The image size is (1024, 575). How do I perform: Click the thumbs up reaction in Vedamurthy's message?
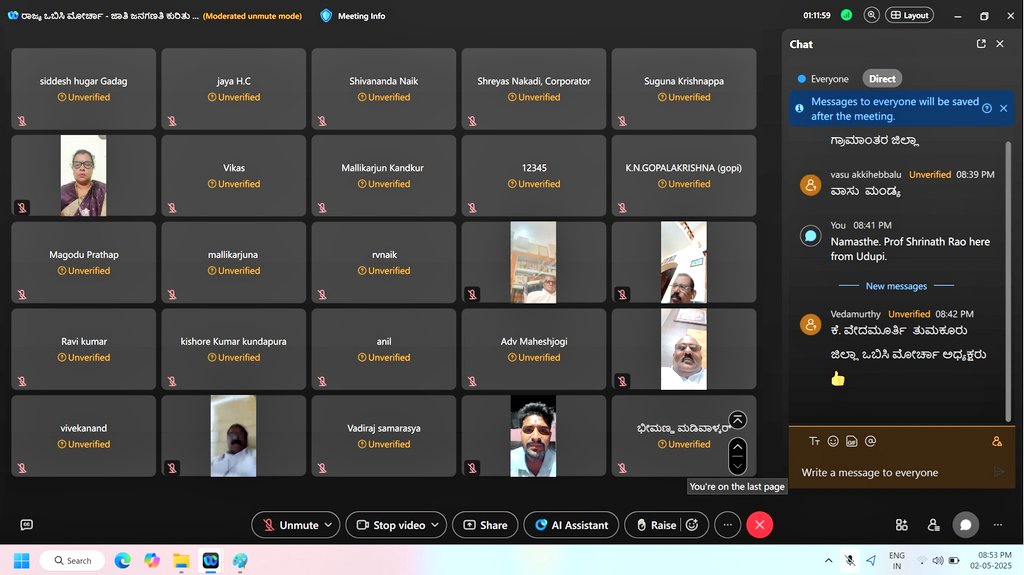837,379
